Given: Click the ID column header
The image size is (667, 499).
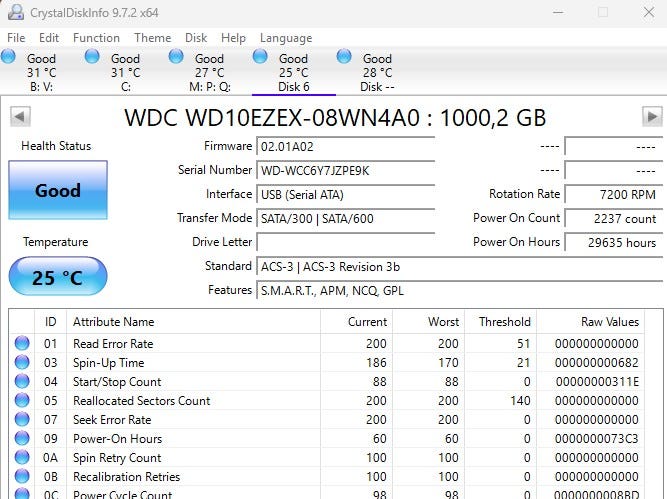Looking at the screenshot, I should pos(50,322).
